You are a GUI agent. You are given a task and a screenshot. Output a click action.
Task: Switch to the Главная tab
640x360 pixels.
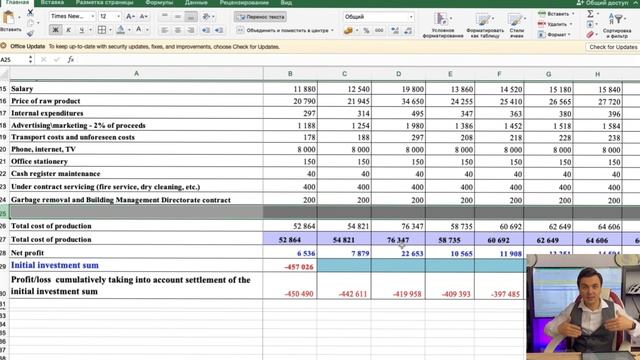17,3
